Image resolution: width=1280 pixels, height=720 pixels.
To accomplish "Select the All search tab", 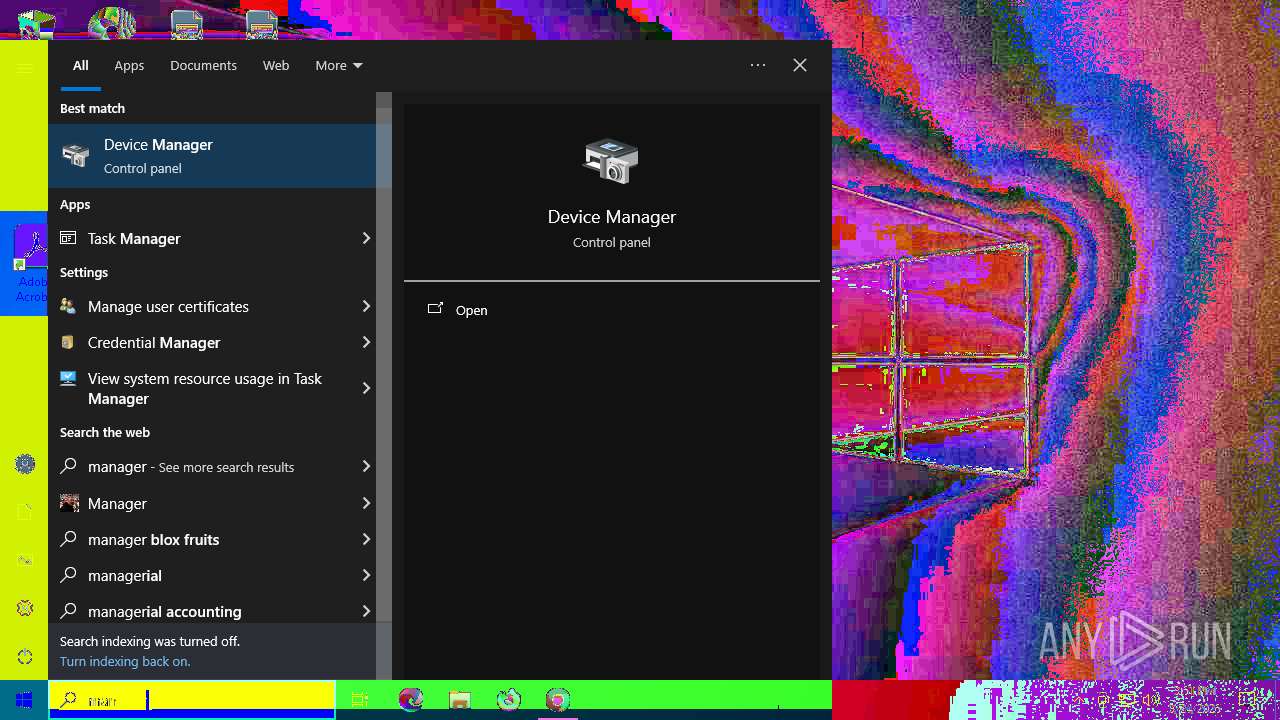I will (81, 65).
